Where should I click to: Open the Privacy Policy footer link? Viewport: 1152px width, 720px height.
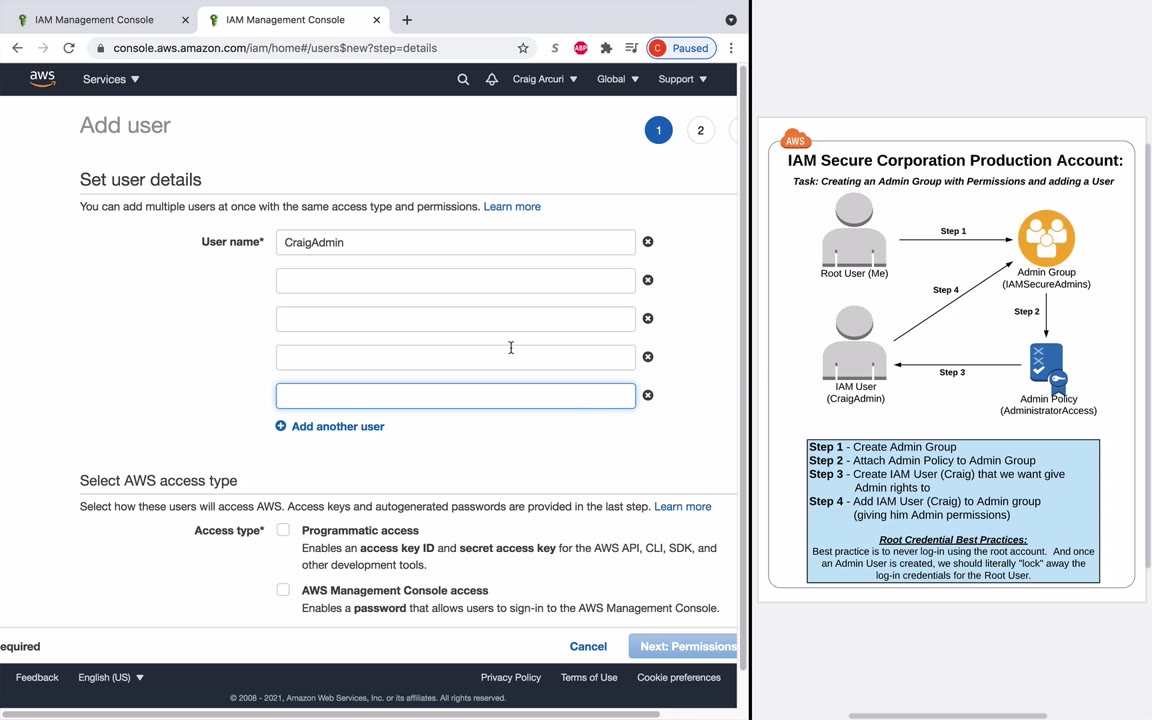pyautogui.click(x=511, y=677)
